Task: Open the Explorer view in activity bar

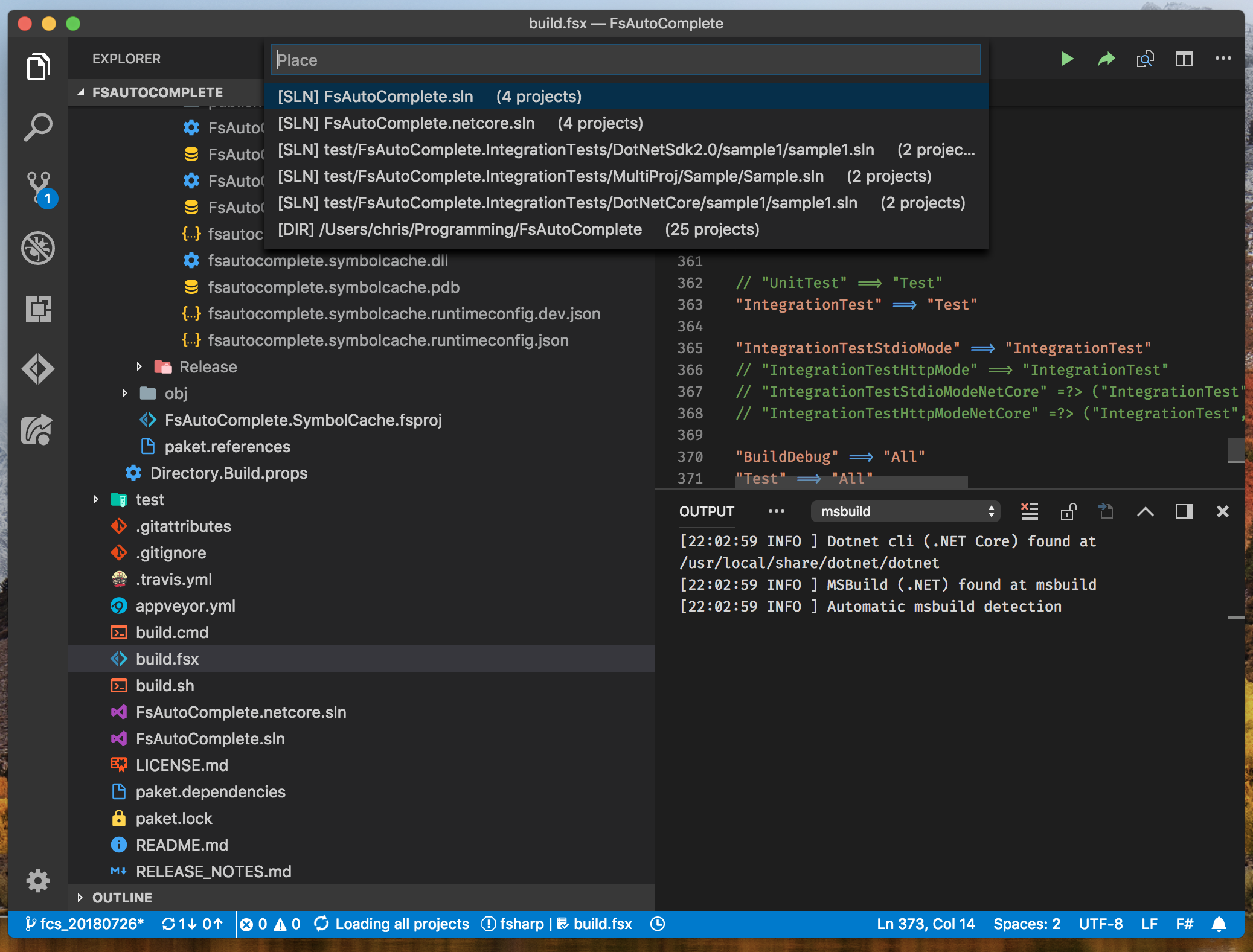Action: 38,66
